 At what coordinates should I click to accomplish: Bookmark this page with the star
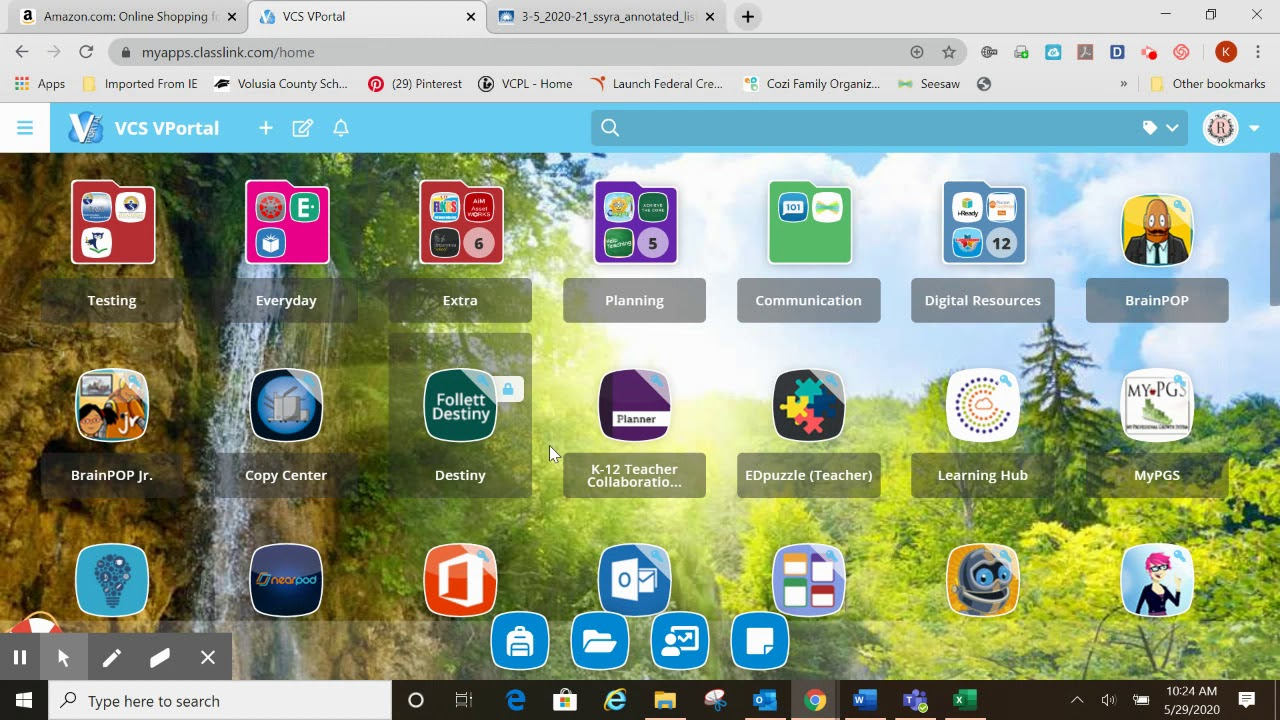949,52
